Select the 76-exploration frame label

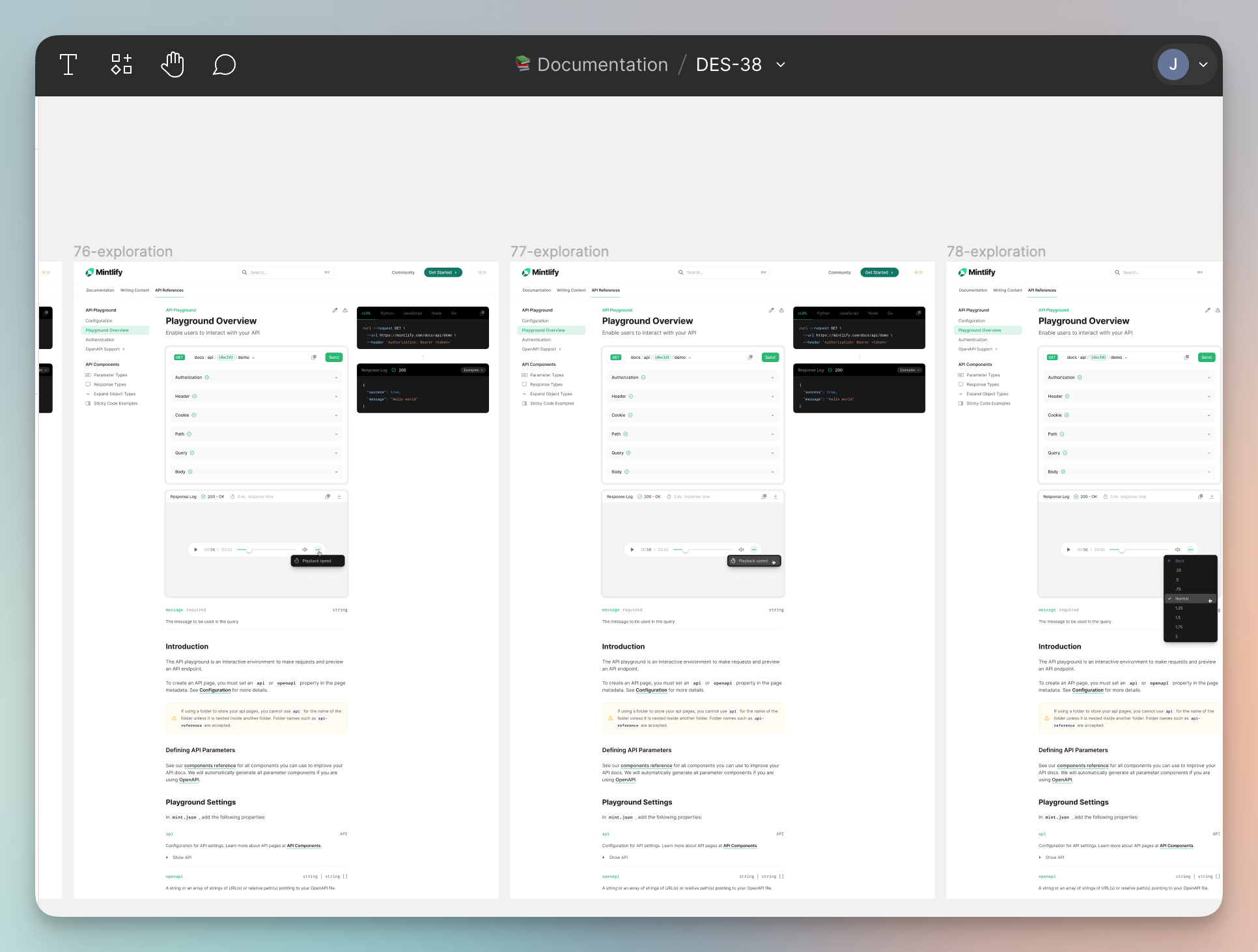tap(123, 251)
